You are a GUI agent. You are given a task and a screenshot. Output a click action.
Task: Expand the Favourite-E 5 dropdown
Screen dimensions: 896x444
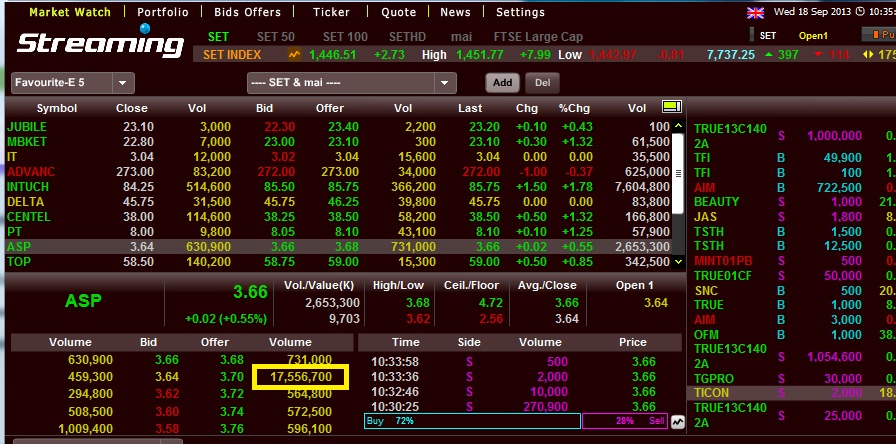123,83
